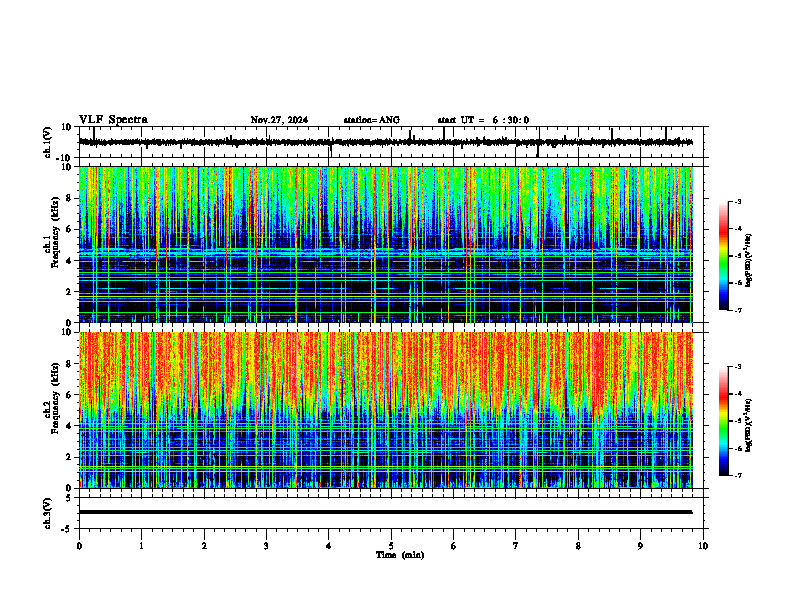The width and height of the screenshot is (792, 612).
Task: Click the "VLF Spectra" plot title
Action: [113, 120]
